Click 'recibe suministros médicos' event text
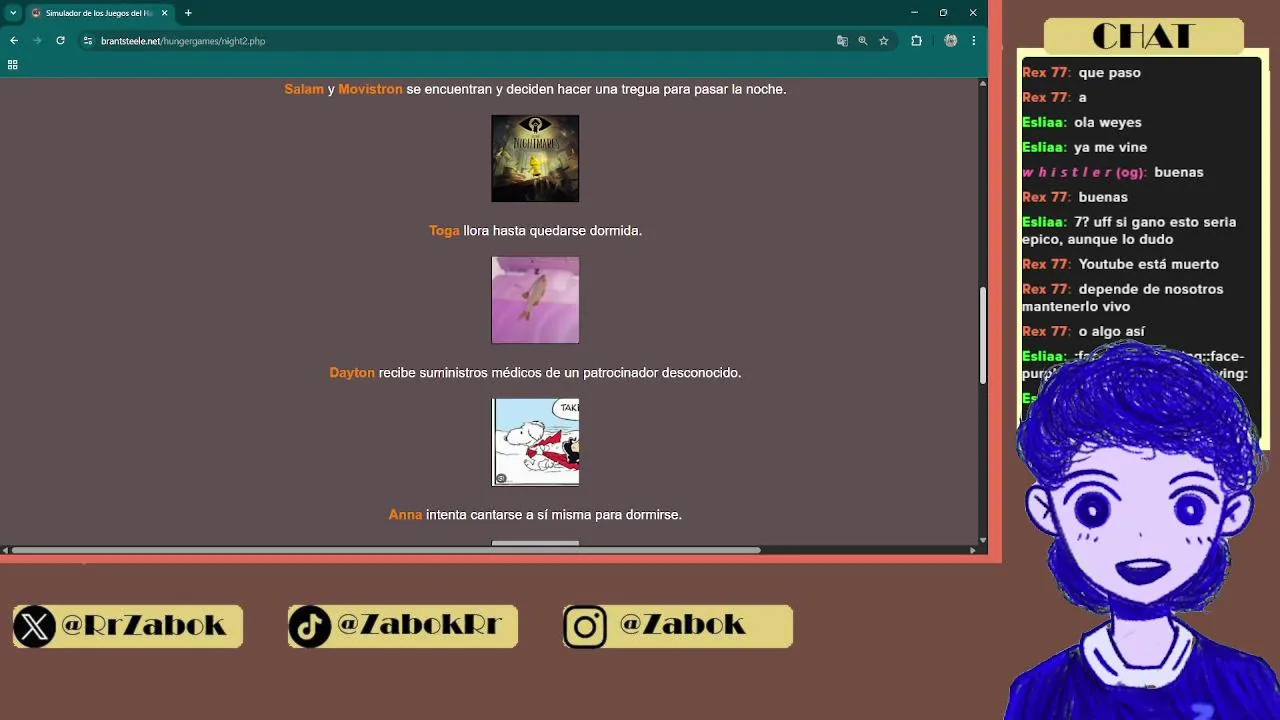1280x720 pixels. click(560, 373)
